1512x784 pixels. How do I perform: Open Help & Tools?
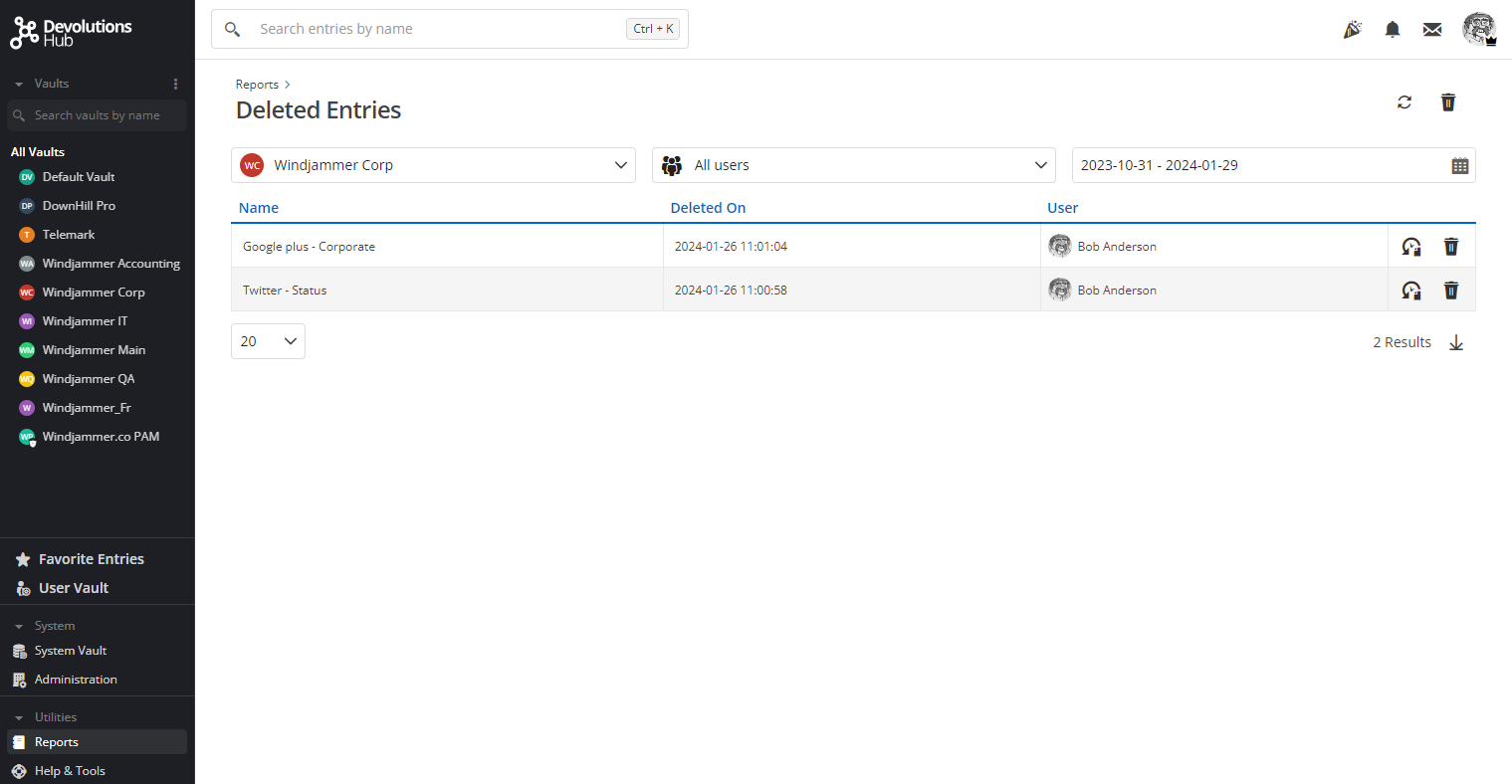pyautogui.click(x=70, y=771)
